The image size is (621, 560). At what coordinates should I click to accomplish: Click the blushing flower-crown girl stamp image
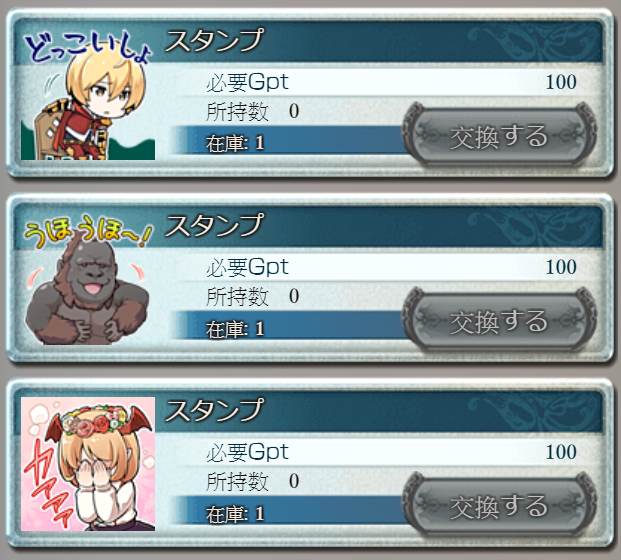pyautogui.click(x=88, y=464)
